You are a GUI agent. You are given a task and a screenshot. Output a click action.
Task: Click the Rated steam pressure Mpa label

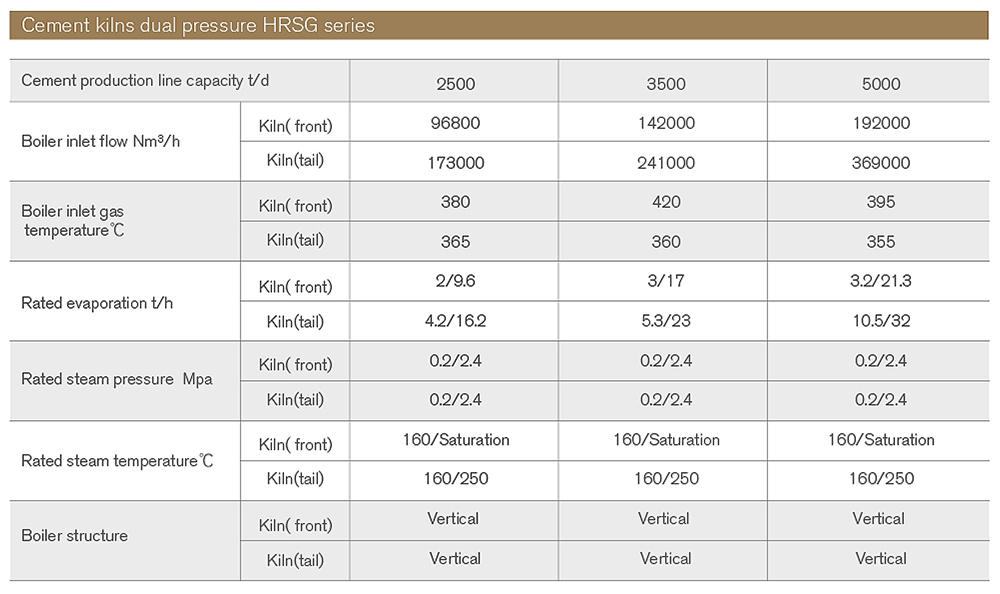coord(117,379)
